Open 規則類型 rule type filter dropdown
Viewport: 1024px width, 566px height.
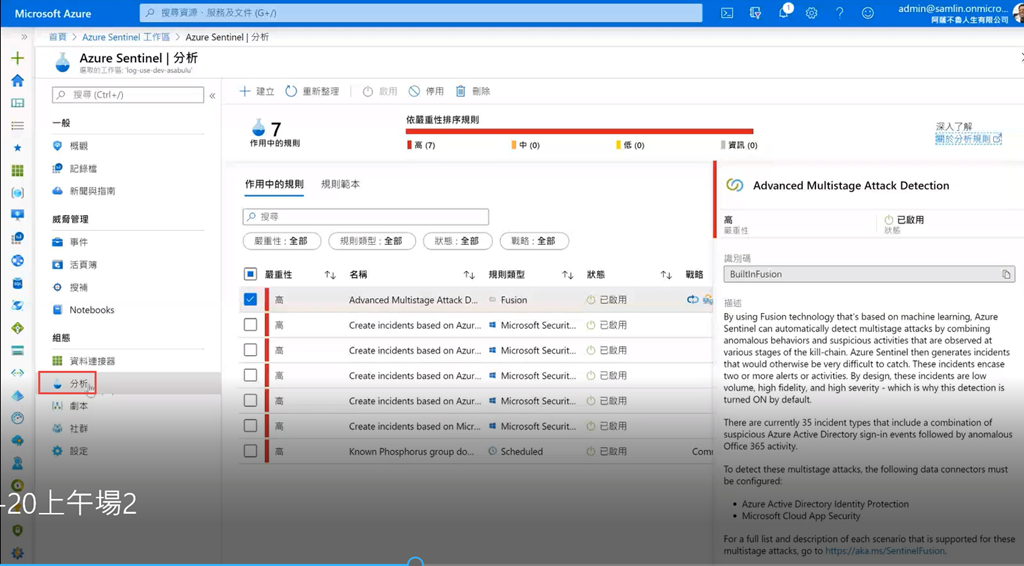pos(372,241)
